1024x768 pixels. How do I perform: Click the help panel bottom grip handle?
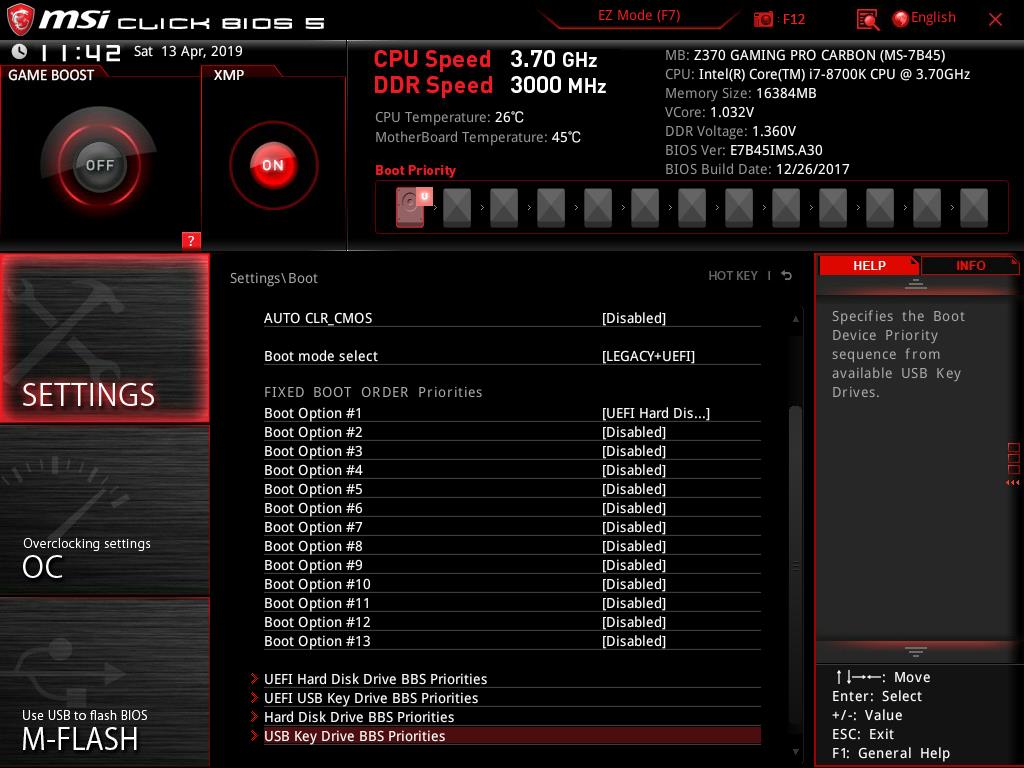(x=916, y=652)
